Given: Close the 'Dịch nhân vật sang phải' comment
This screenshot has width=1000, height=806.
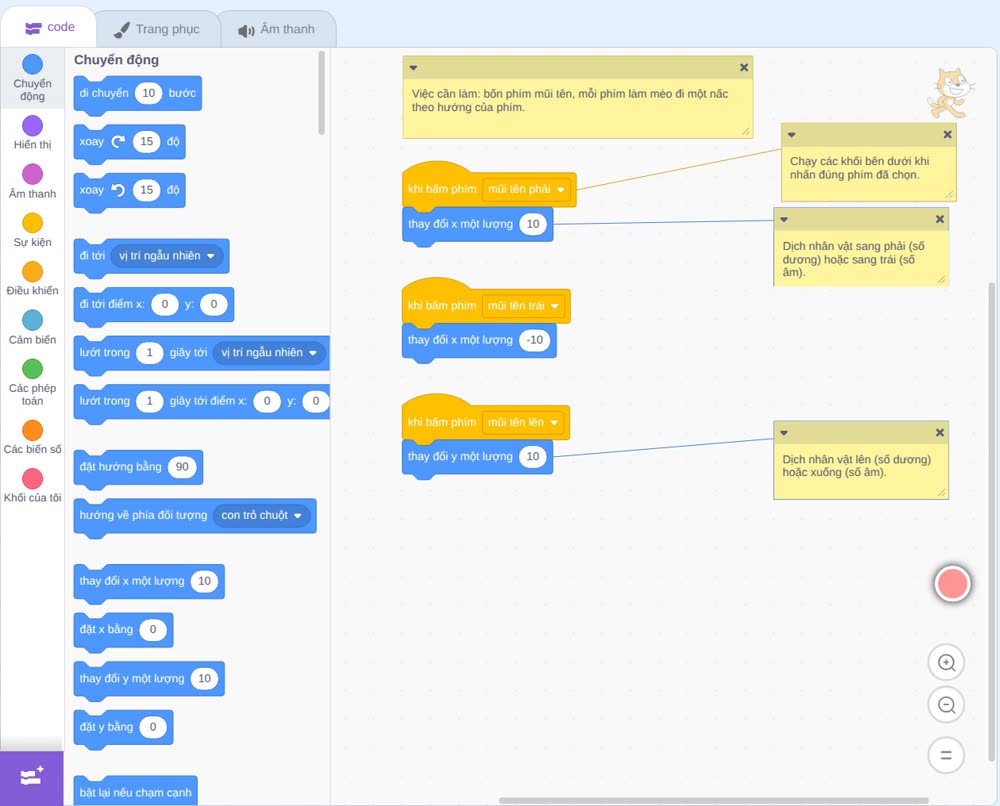Looking at the screenshot, I should point(940,219).
